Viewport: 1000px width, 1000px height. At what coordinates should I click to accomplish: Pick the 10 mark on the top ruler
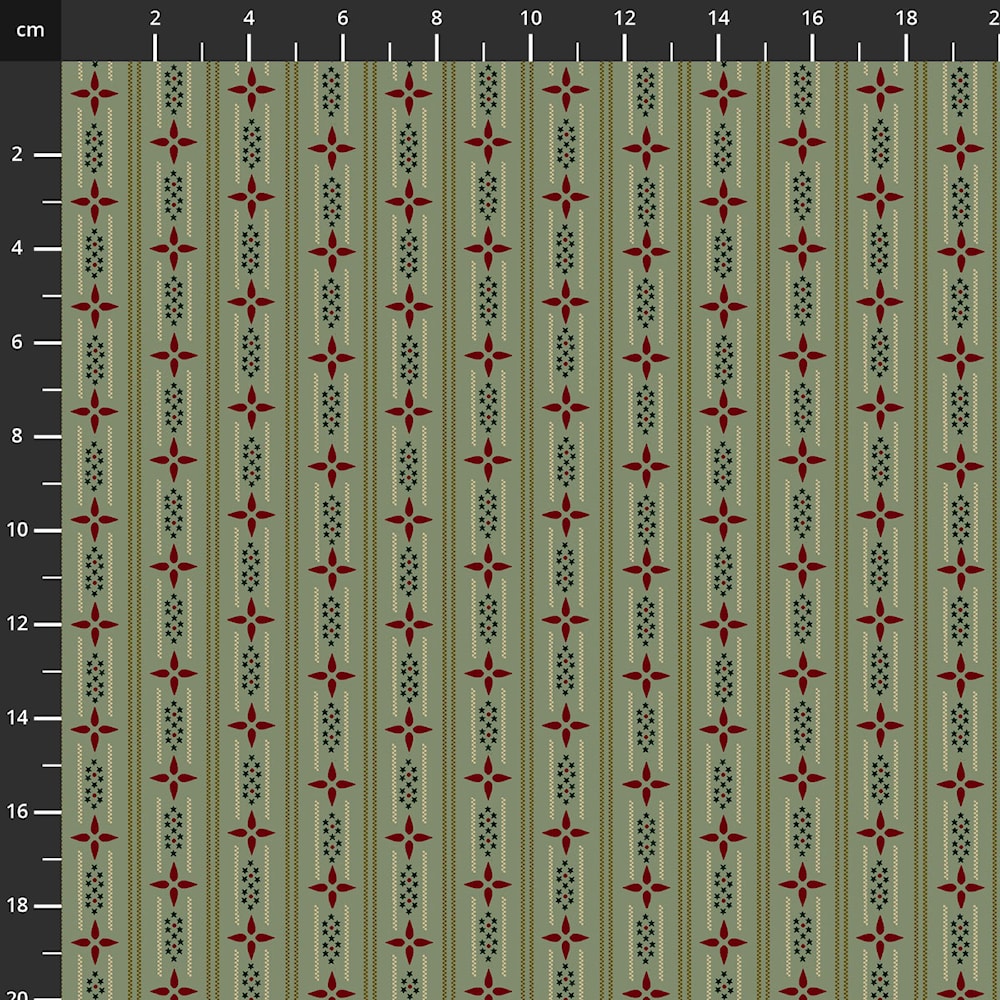[x=531, y=18]
